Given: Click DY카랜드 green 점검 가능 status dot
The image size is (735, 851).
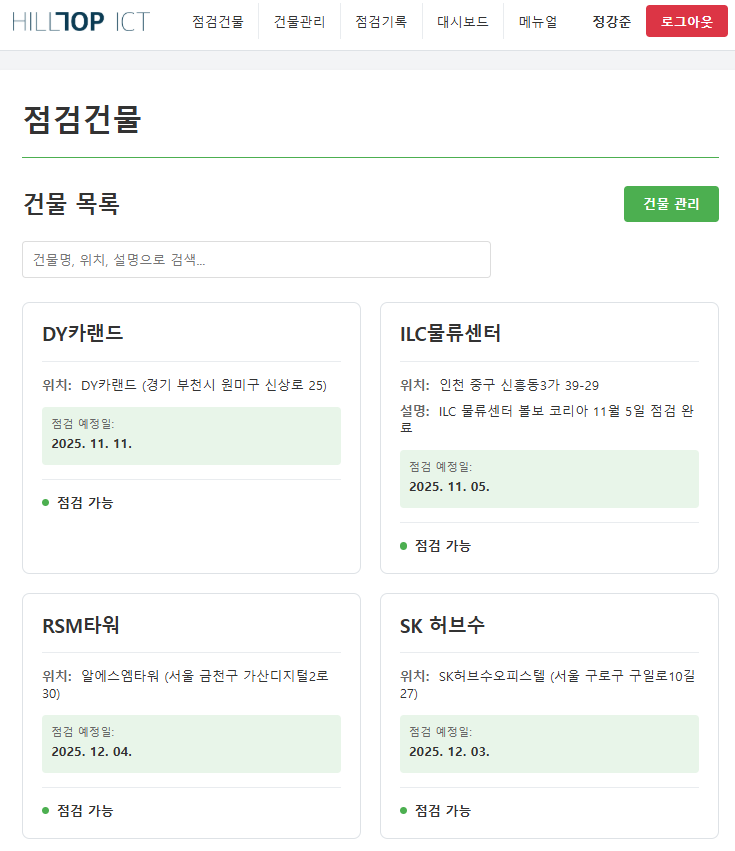Looking at the screenshot, I should click(x=46, y=502).
